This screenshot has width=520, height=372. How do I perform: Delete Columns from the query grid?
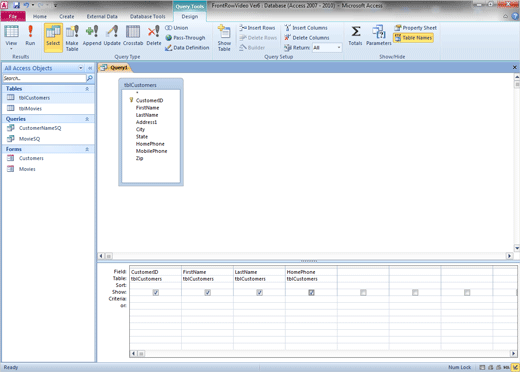coord(307,38)
